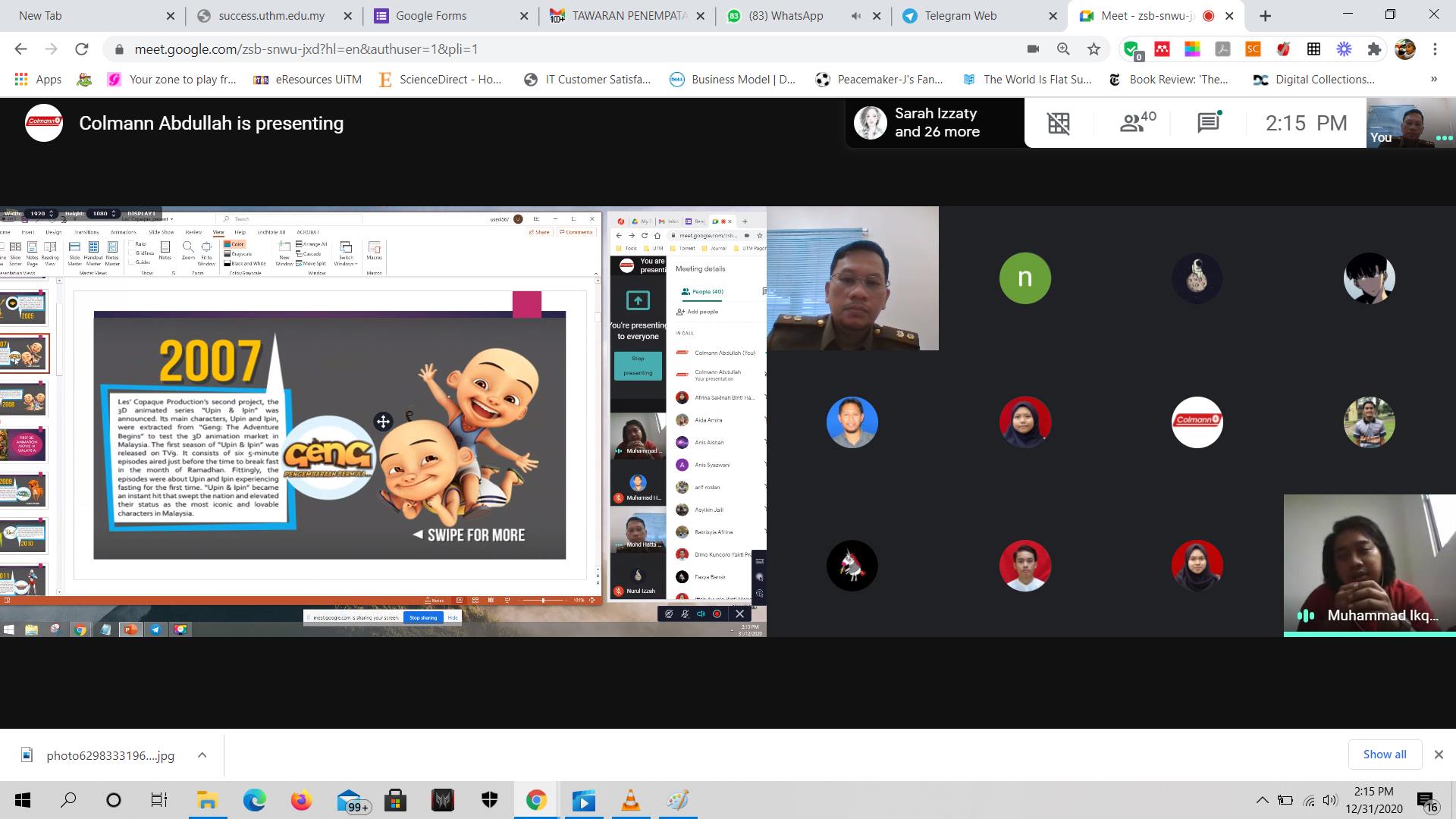Screen dimensions: 1456x819
Task: Open Task View on the taskbar
Action: point(159,801)
